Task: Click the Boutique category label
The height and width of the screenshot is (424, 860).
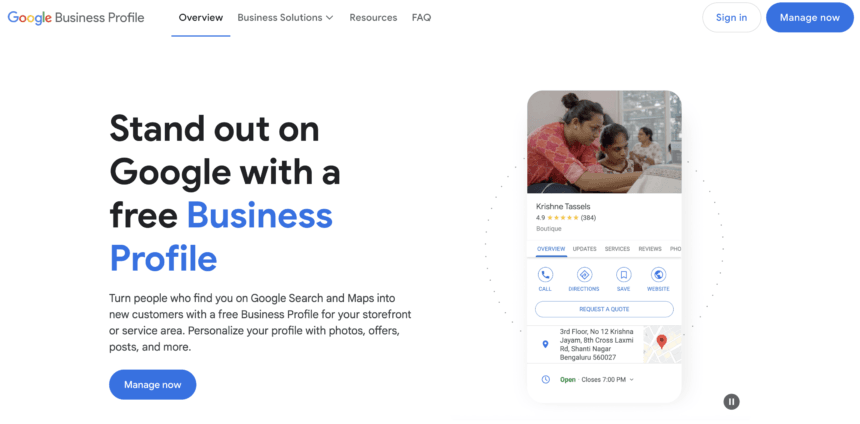Action: pos(548,229)
